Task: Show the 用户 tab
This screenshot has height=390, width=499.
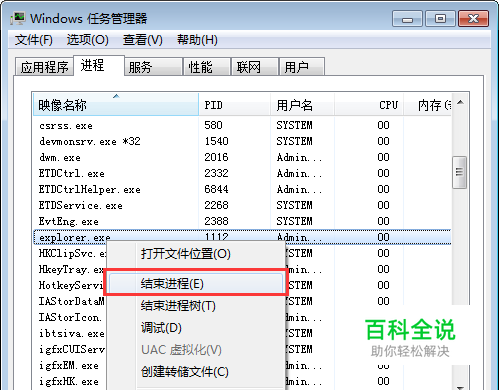Action: click(x=302, y=67)
